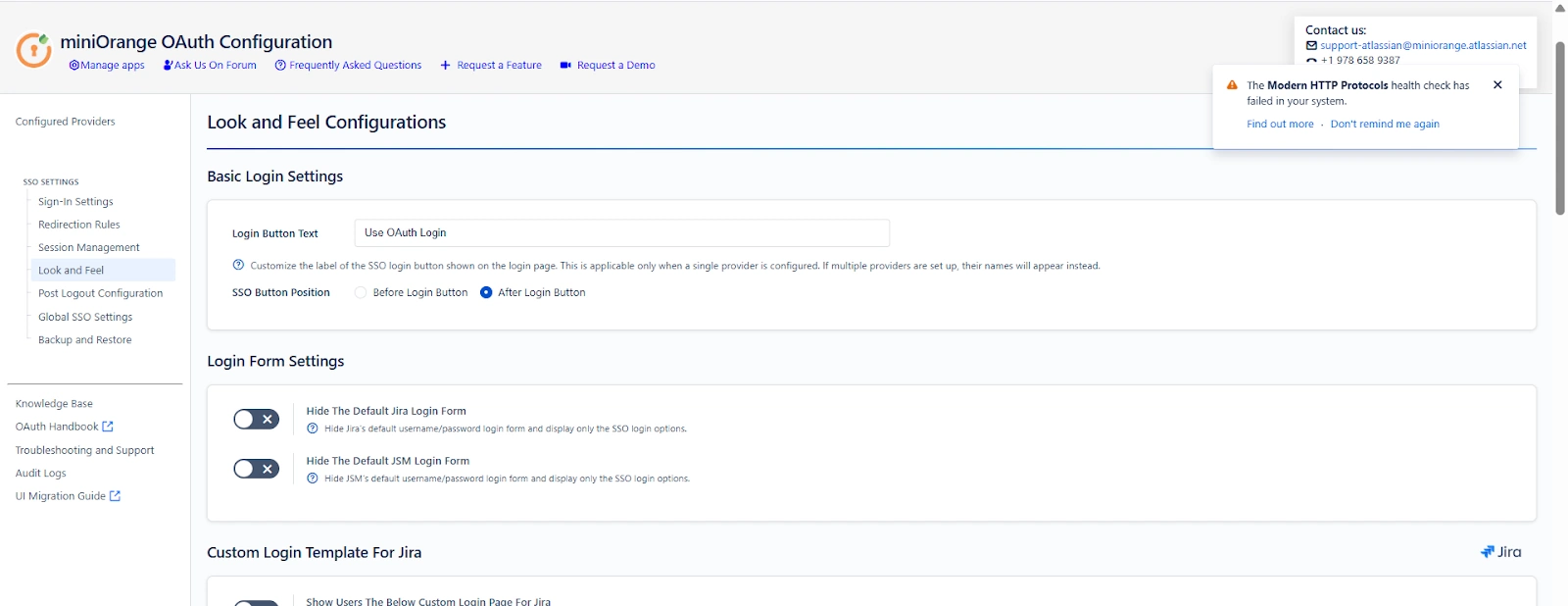
Task: Select After Login Button radio option
Action: coord(486,292)
